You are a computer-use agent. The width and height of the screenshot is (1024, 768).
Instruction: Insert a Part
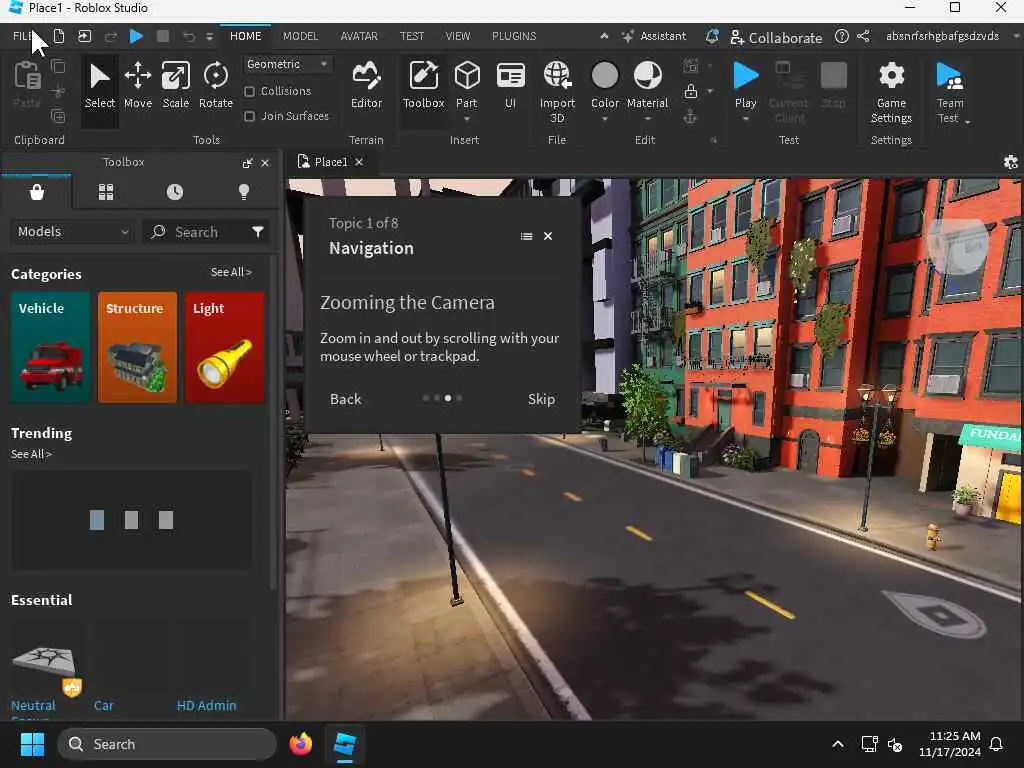(x=466, y=84)
